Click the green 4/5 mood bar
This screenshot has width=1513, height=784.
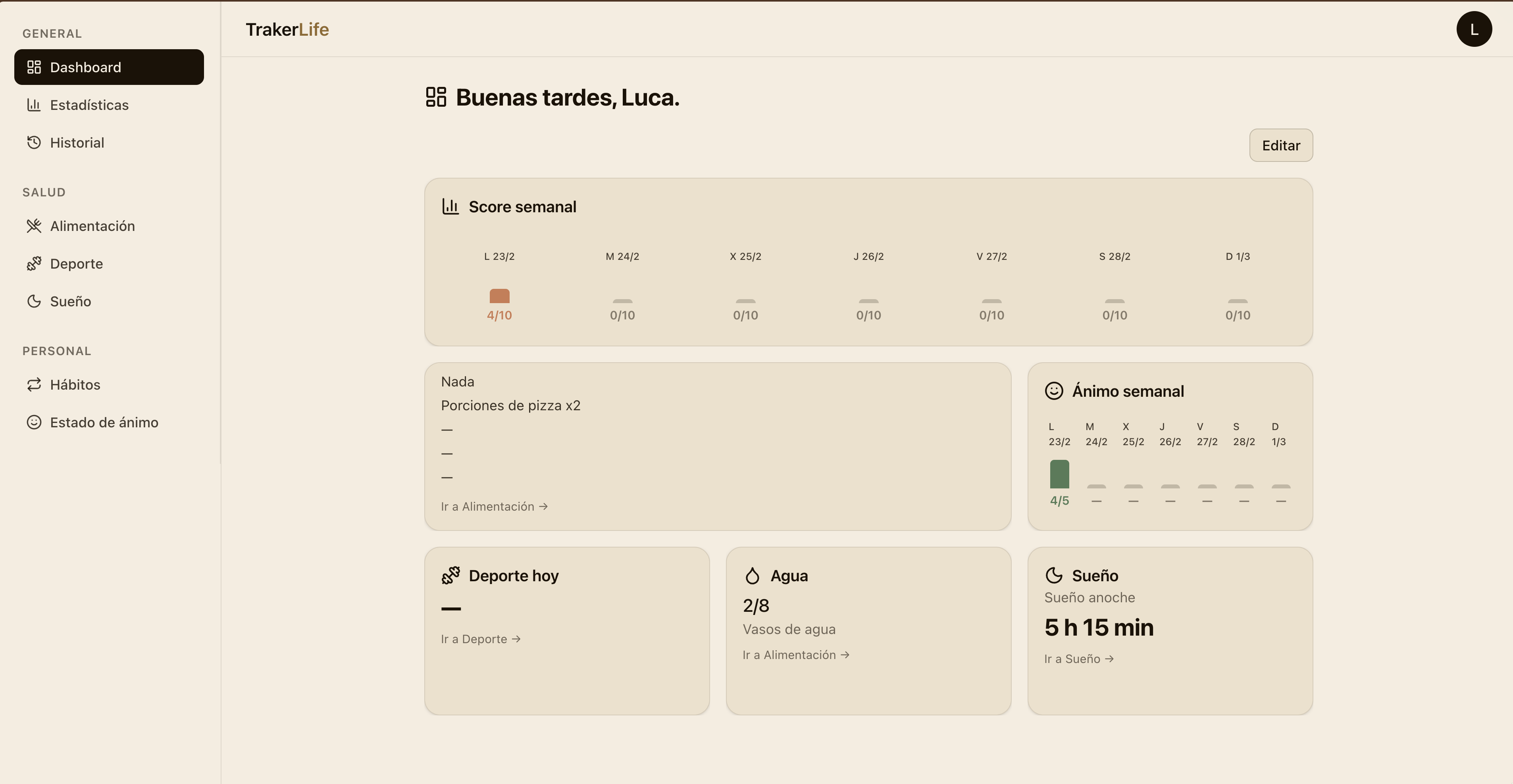pyautogui.click(x=1059, y=474)
